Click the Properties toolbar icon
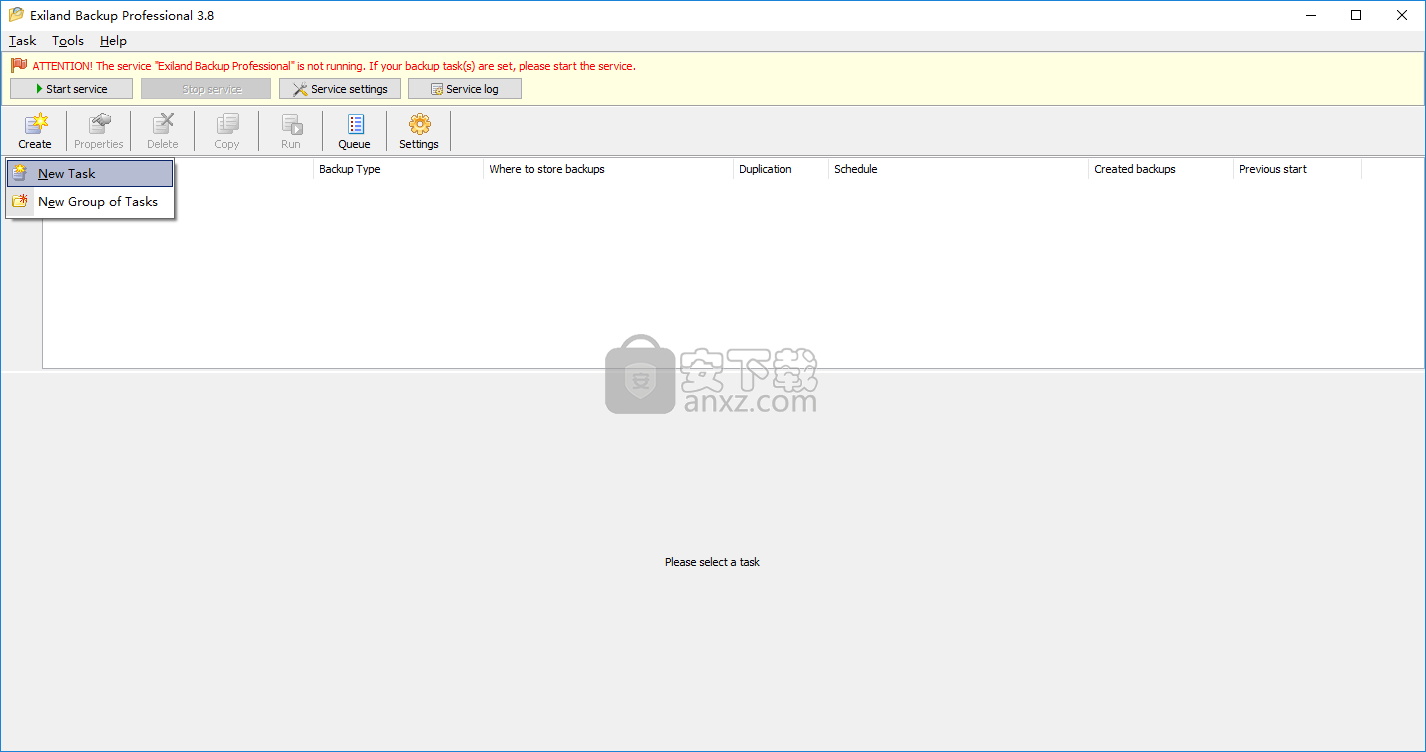The height and width of the screenshot is (752, 1426). tap(99, 131)
